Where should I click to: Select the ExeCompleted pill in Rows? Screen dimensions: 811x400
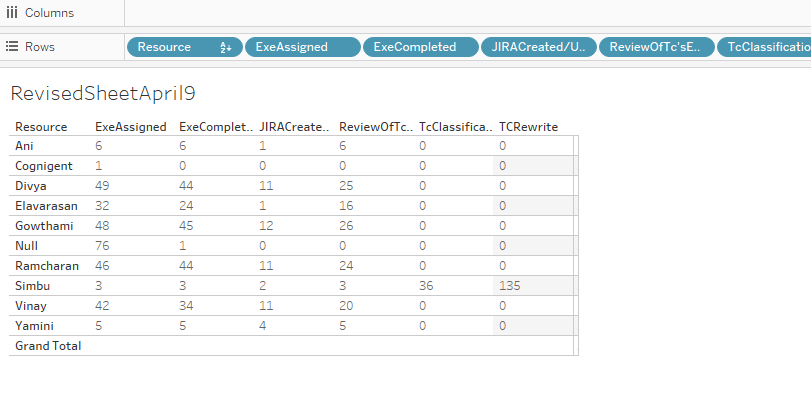pos(420,47)
